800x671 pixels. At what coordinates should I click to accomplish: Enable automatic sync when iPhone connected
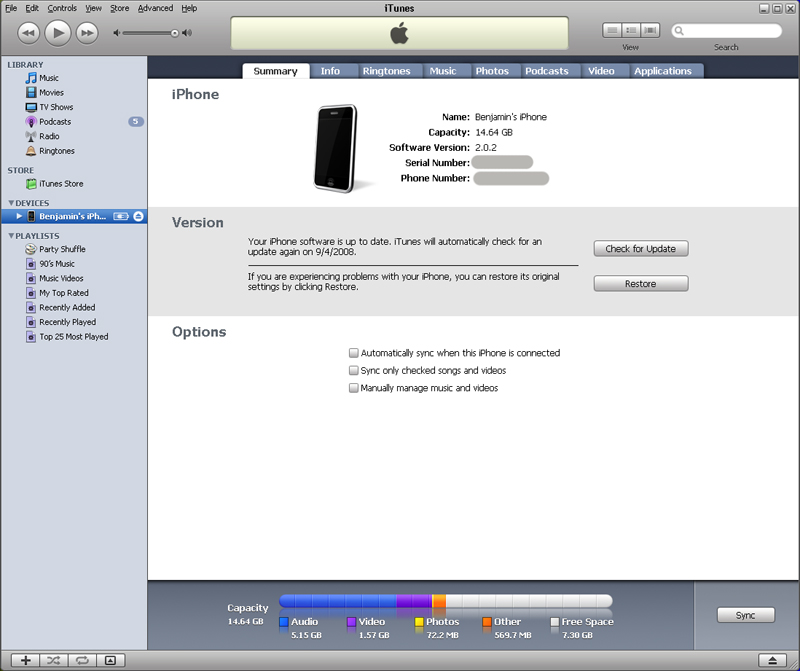(354, 353)
